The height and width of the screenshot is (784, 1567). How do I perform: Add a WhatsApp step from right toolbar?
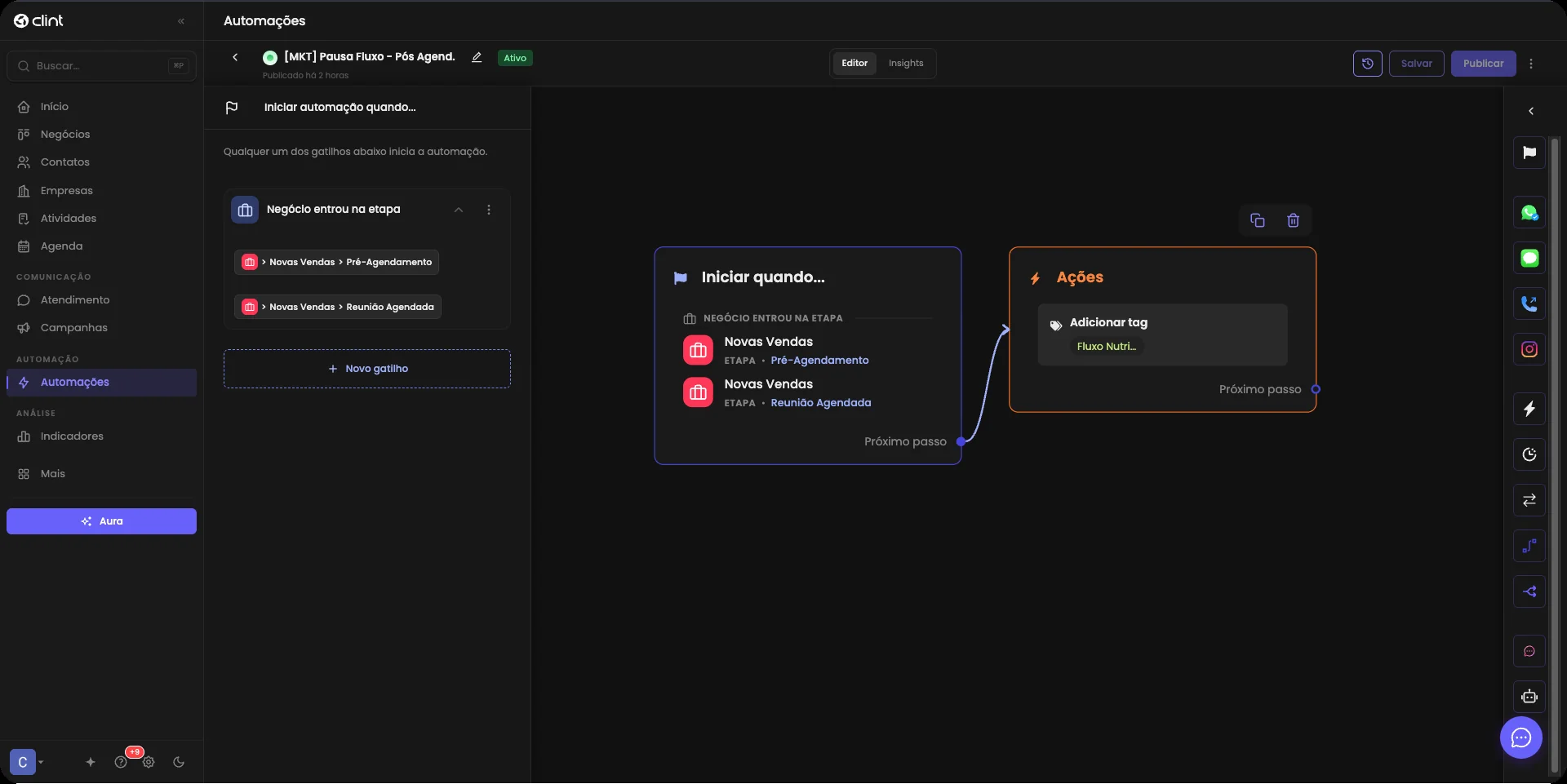tap(1529, 213)
